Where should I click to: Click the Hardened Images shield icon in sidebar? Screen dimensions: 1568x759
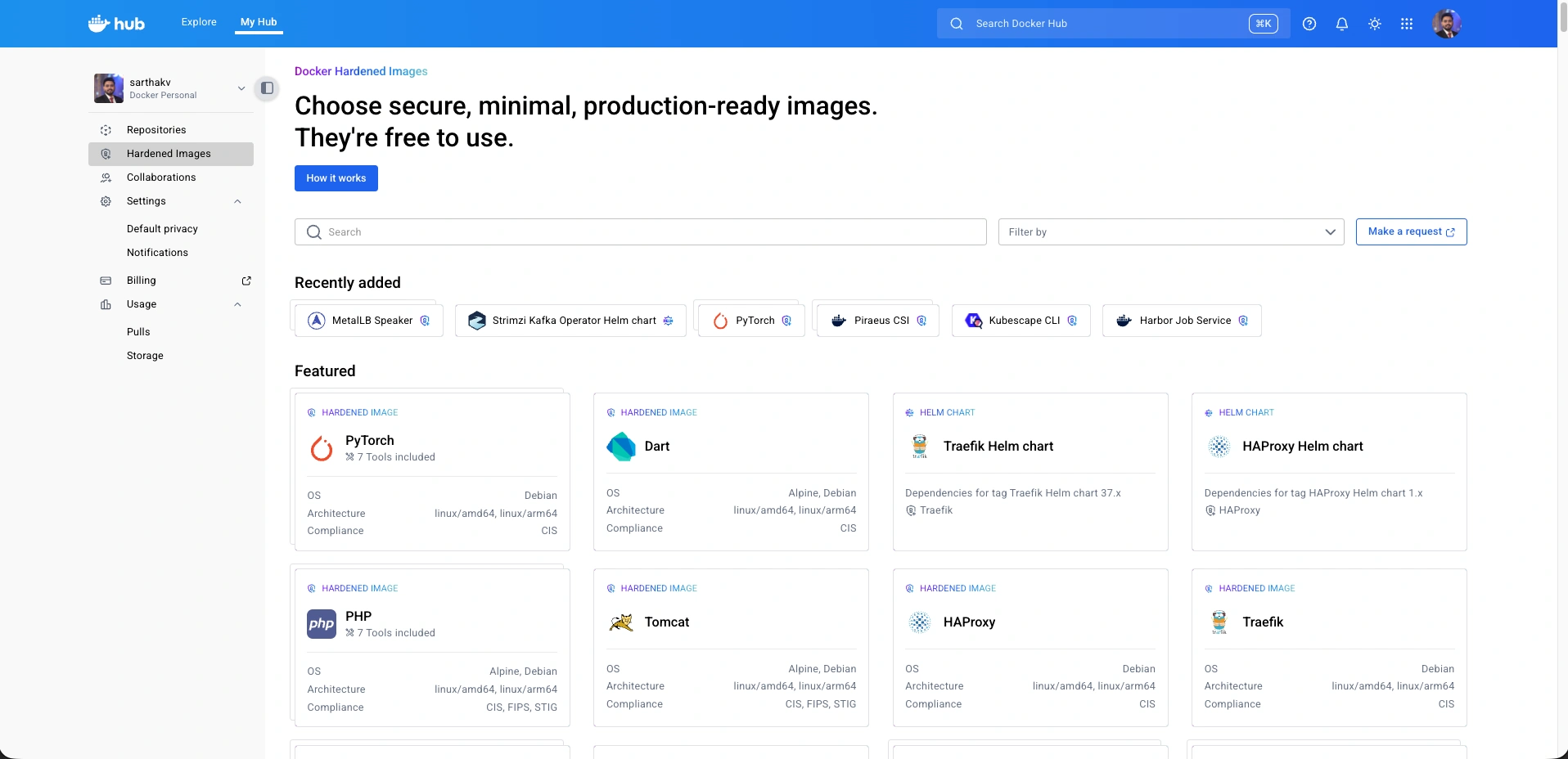pyautogui.click(x=106, y=154)
